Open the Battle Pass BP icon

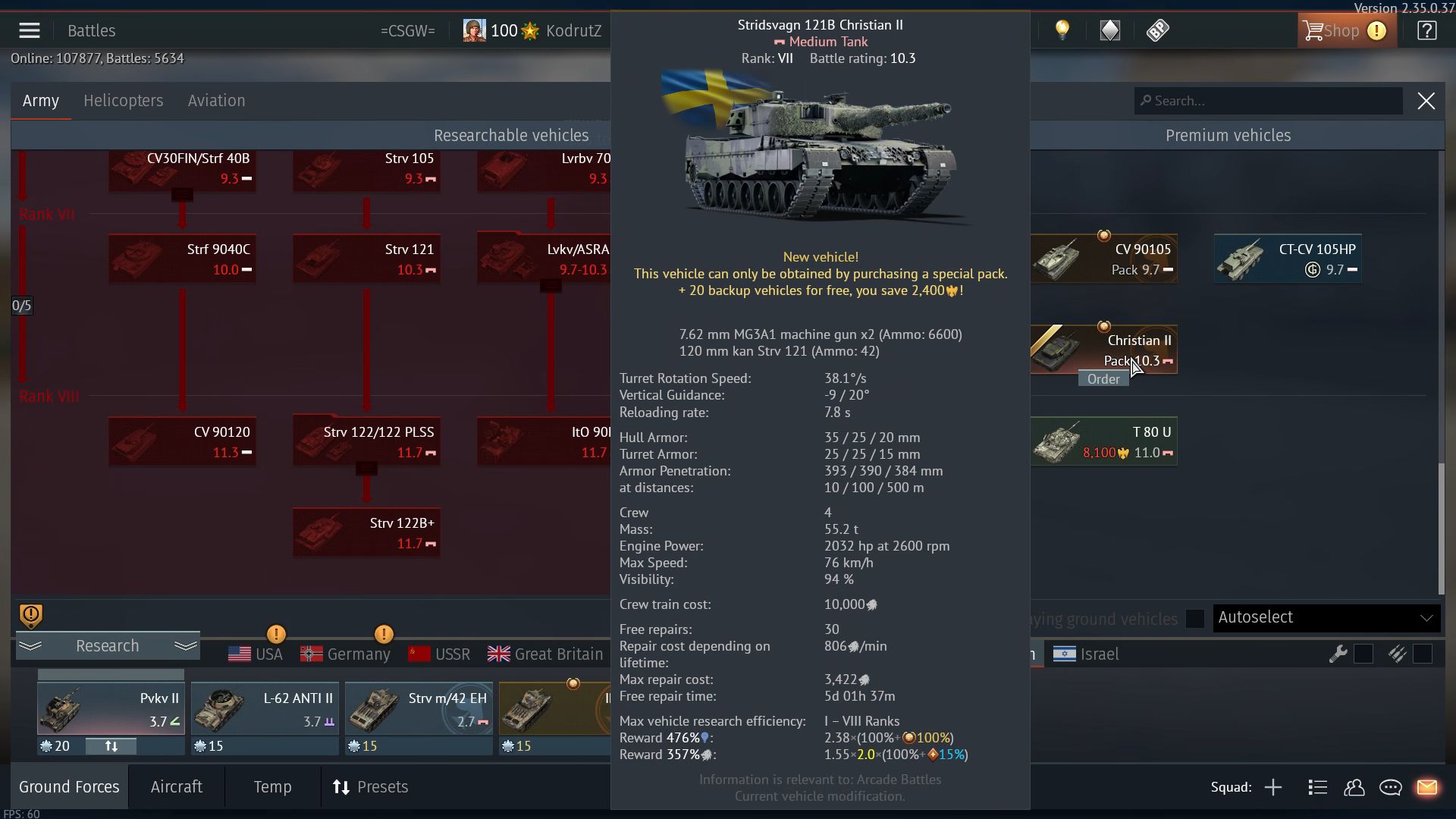[1158, 30]
